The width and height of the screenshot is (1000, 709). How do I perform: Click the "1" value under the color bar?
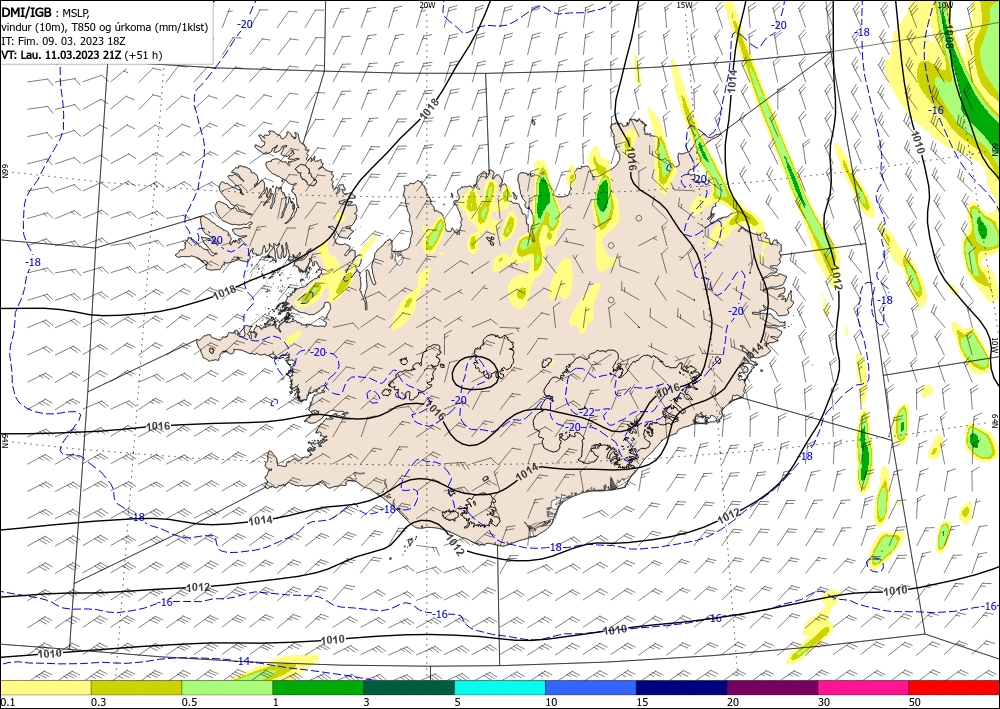point(276,702)
